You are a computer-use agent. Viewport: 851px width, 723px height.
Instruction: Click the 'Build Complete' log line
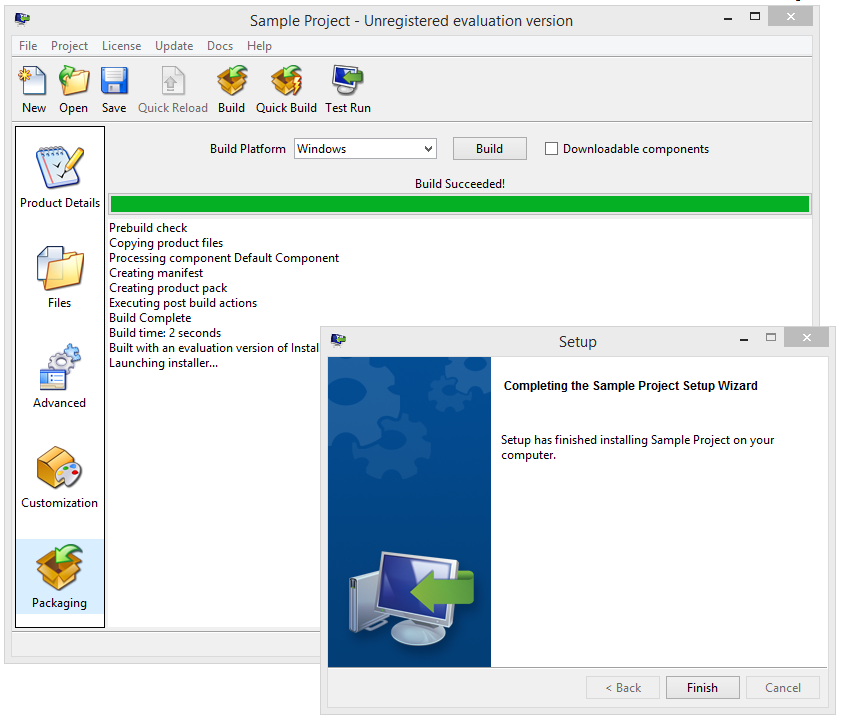[x=150, y=318]
